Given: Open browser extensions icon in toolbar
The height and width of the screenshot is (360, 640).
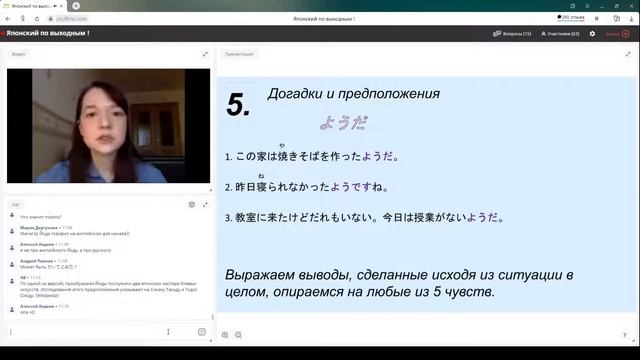Looking at the screenshot, I should pos(617,19).
